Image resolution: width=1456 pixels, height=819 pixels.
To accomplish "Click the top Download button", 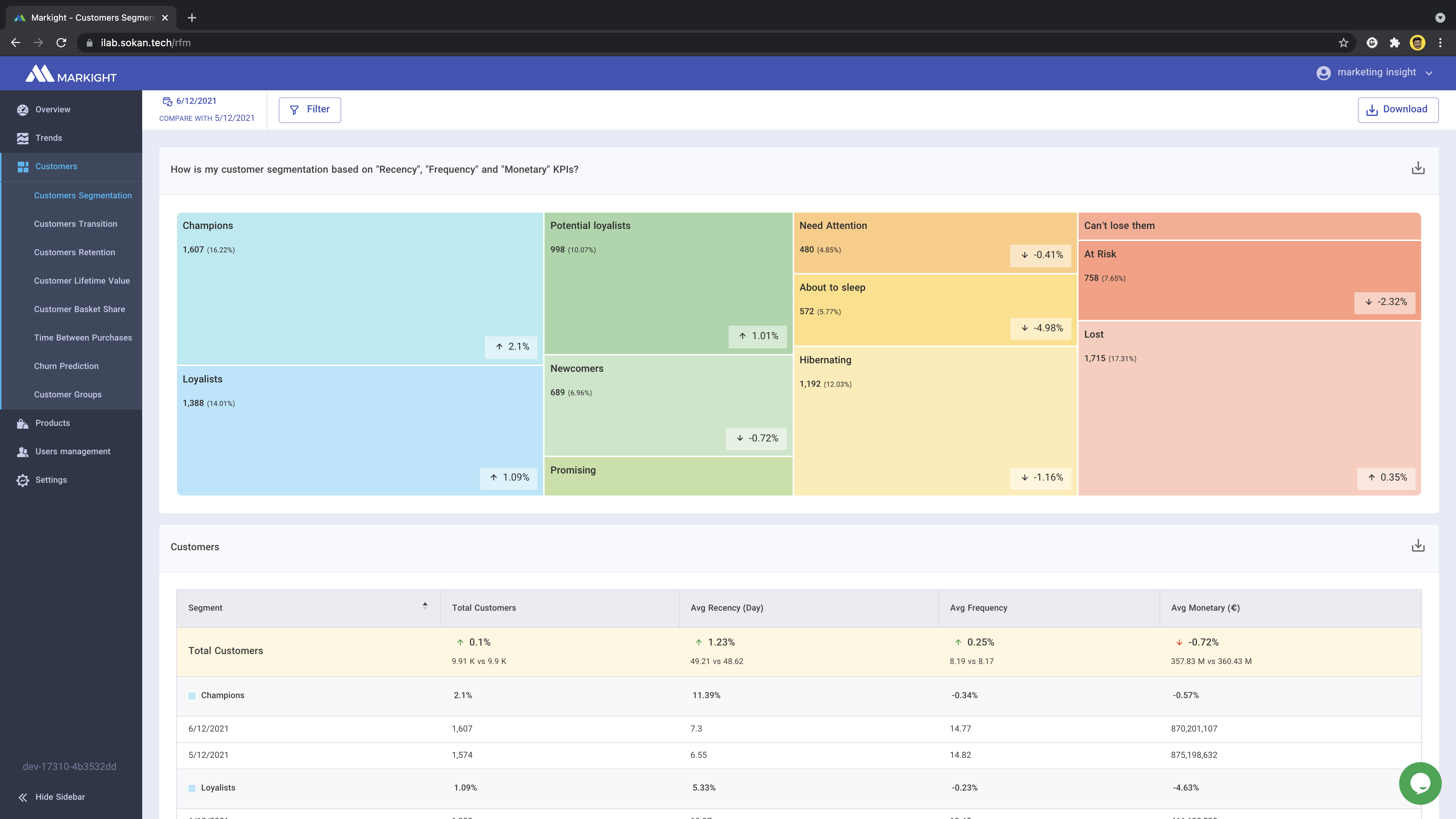I will coord(1397,109).
